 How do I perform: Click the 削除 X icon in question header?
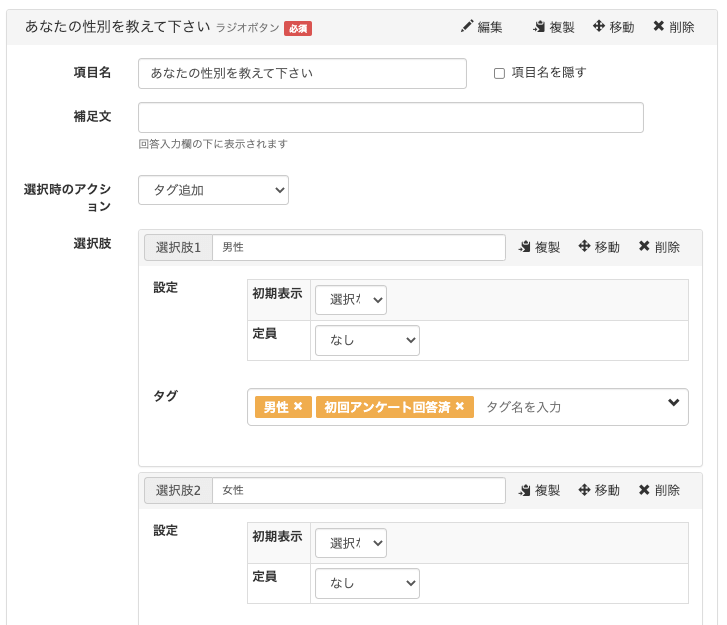point(658,26)
